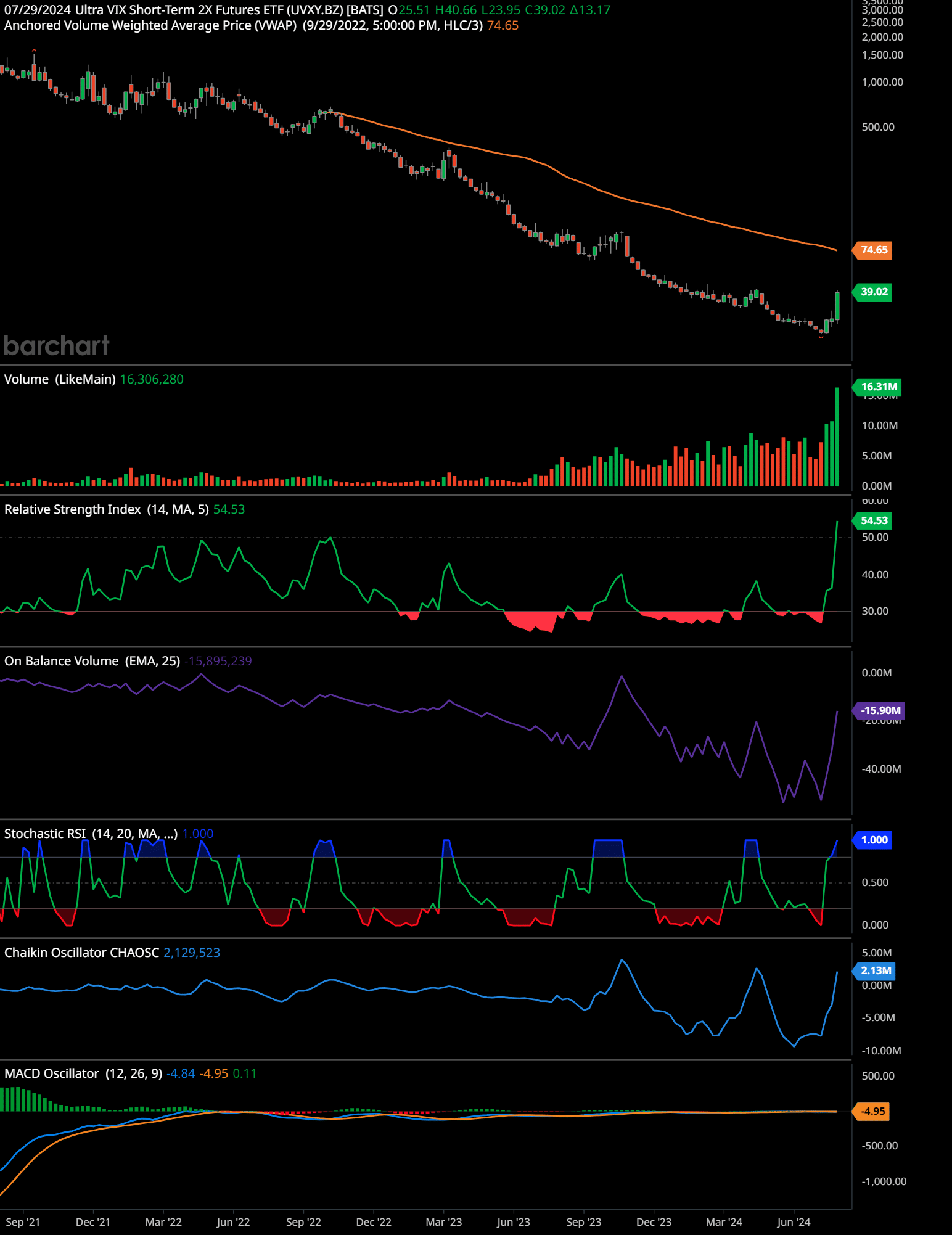This screenshot has height=1235, width=952.
Task: Click the green 39.02 last price tag
Action: [872, 292]
